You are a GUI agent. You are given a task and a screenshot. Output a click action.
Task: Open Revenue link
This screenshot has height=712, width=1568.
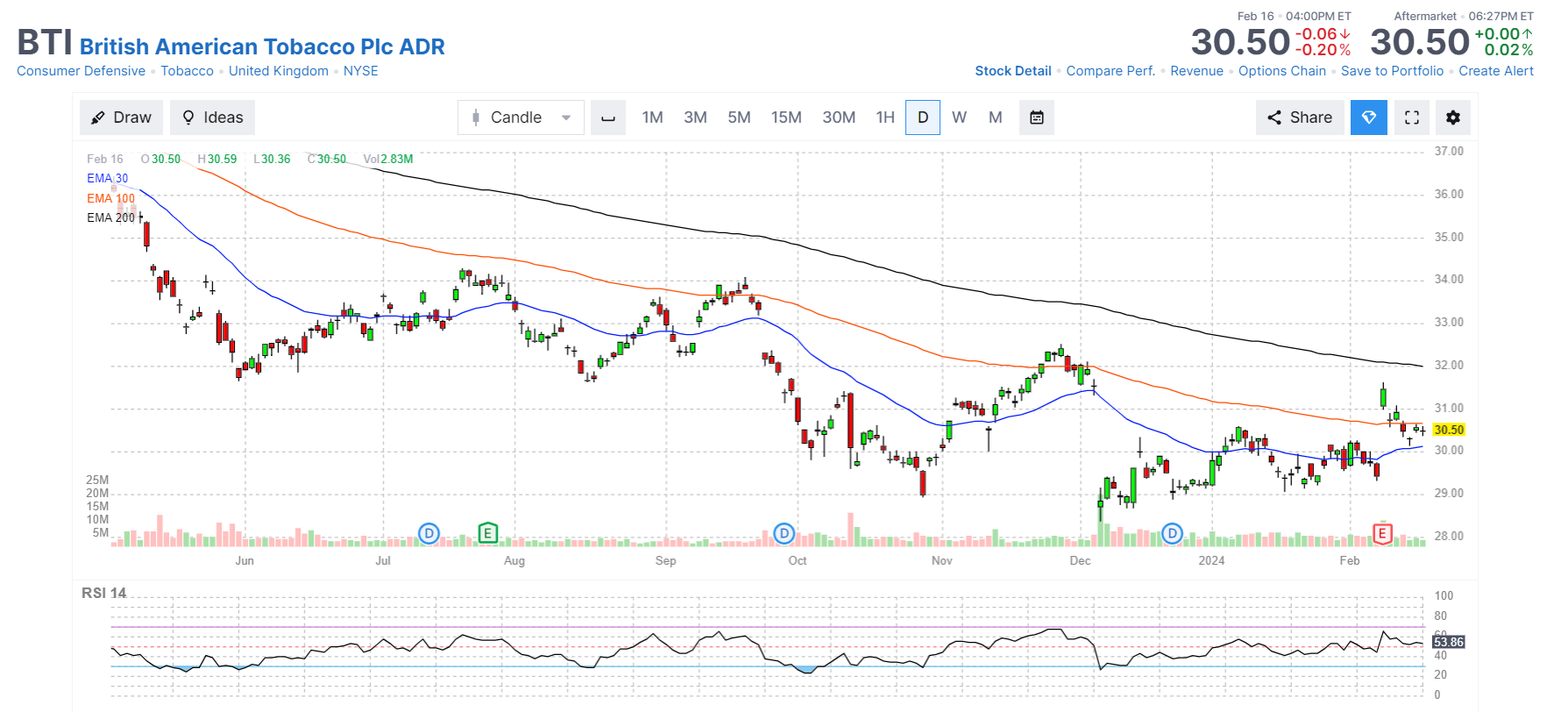coord(1196,71)
